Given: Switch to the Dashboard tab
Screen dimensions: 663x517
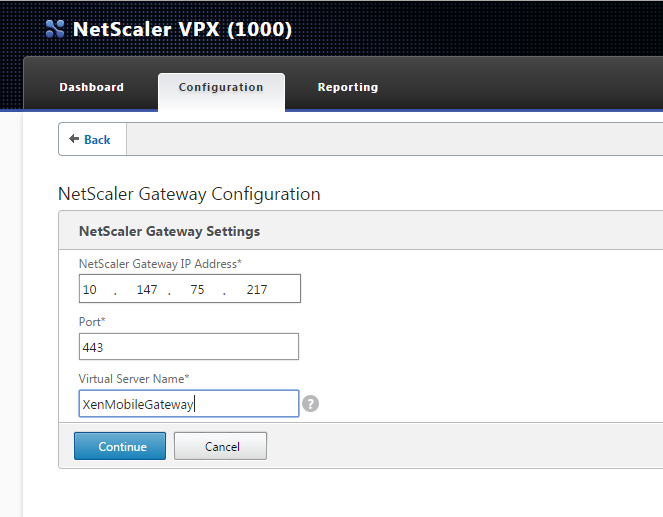Looking at the screenshot, I should (91, 87).
